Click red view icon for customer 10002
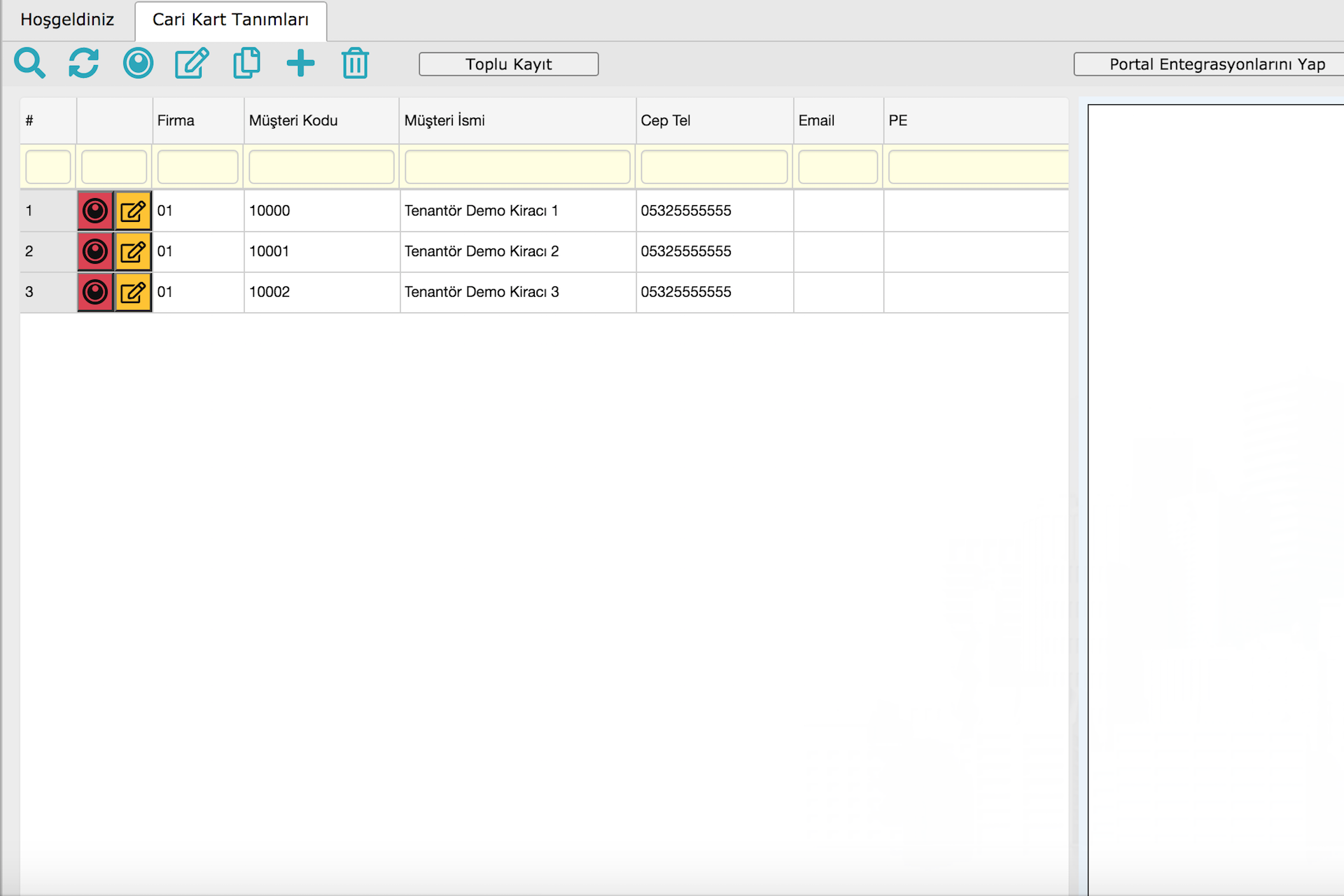Image resolution: width=1344 pixels, height=896 pixels. pos(95,292)
